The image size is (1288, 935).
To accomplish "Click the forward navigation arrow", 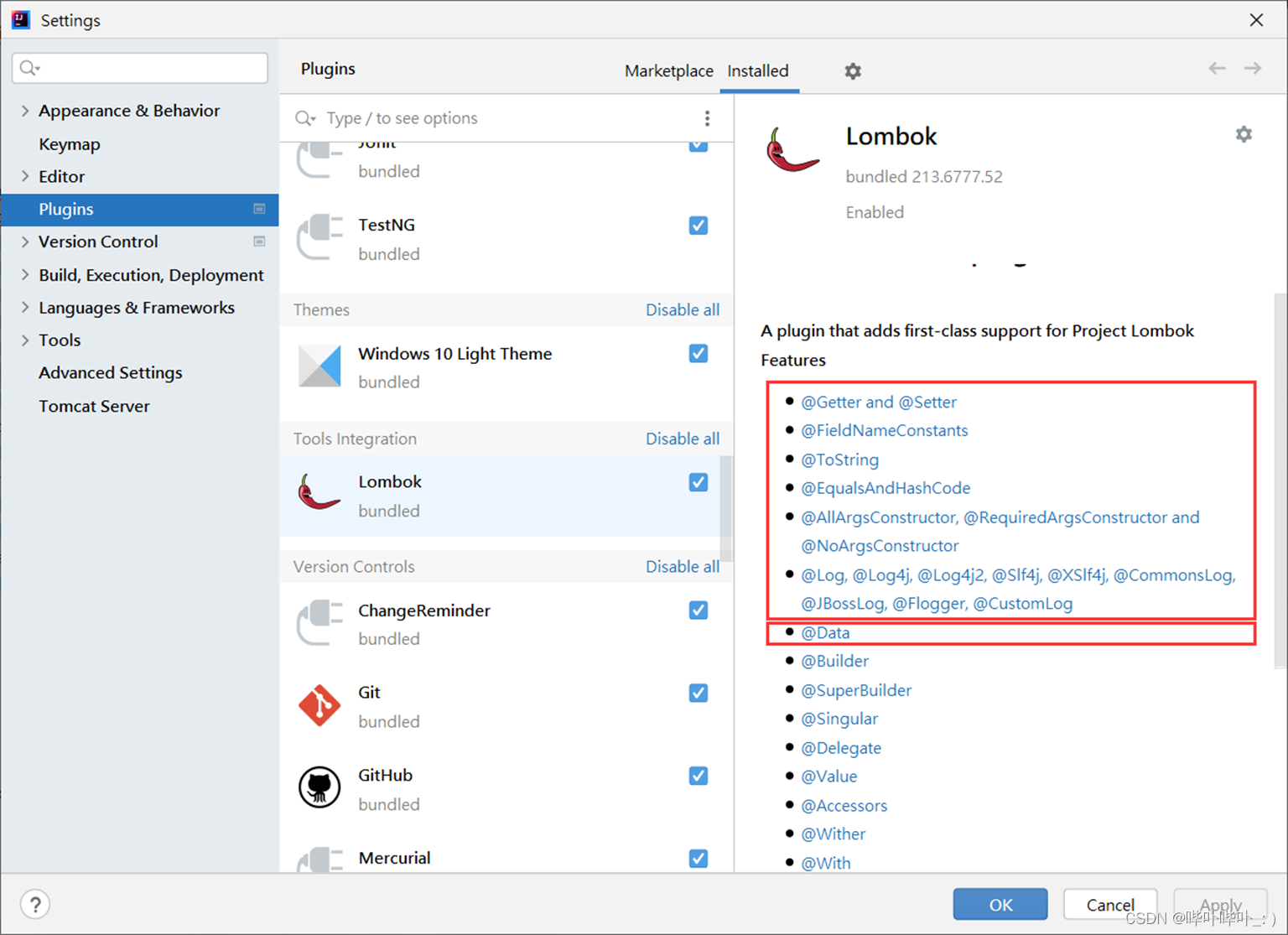I will [1253, 69].
